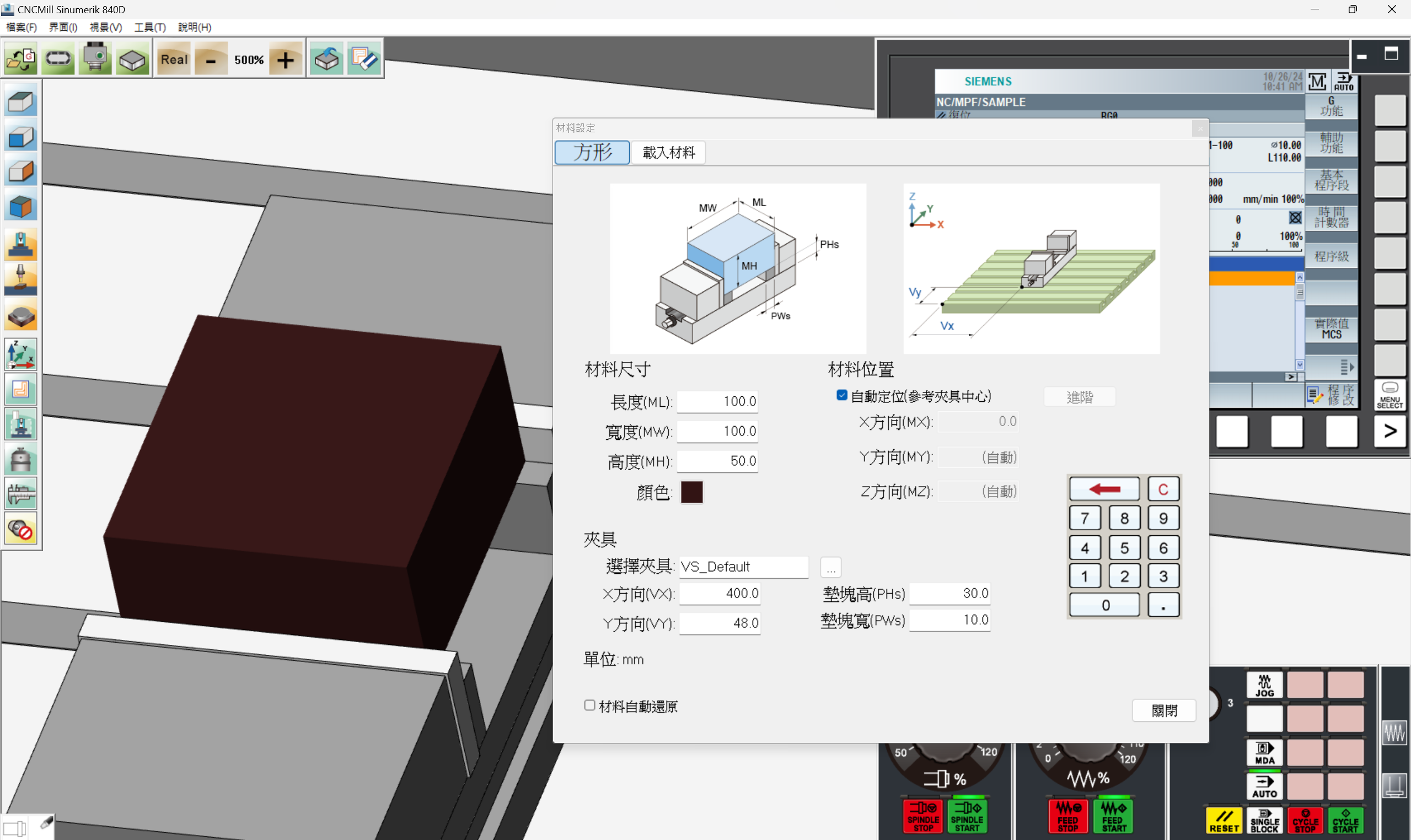Viewport: 1411px width, 840px height.
Task: Click the disable view red-circle sidebar icon
Action: [x=21, y=529]
